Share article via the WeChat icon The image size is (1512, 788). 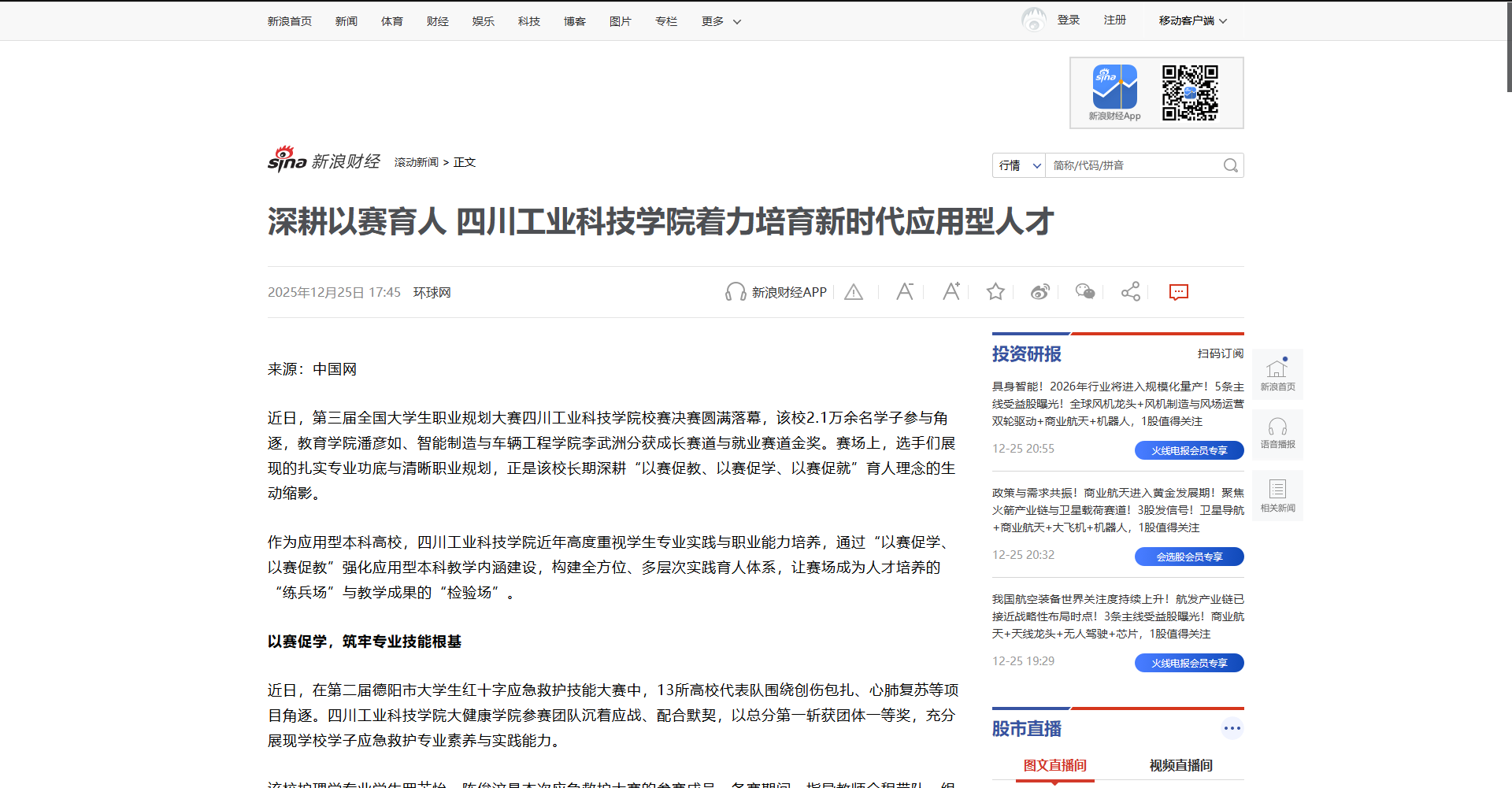[1085, 292]
